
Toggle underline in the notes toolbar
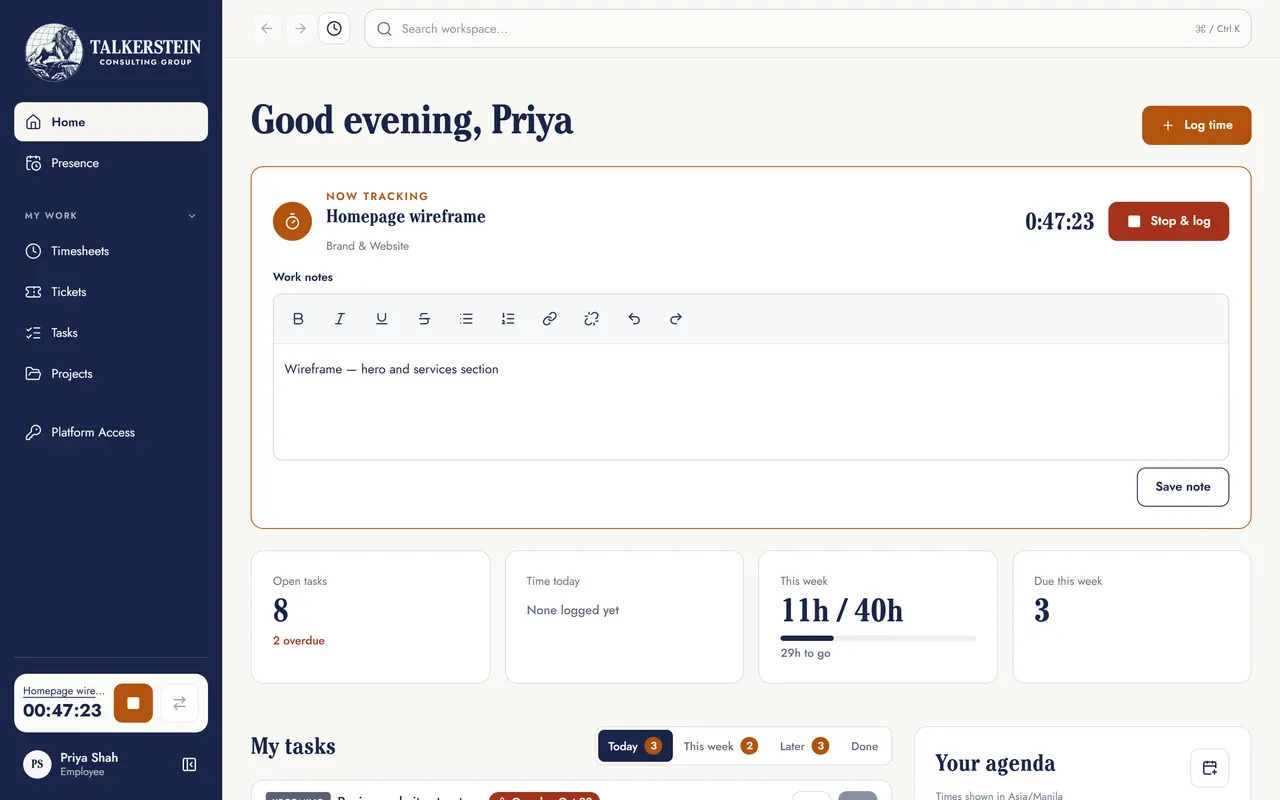(x=382, y=319)
